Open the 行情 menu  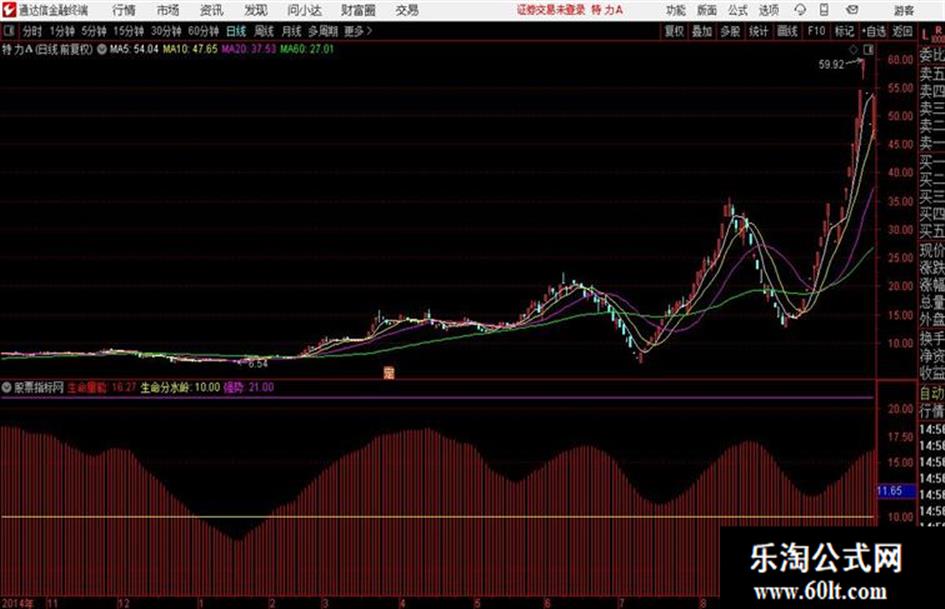click(x=124, y=10)
